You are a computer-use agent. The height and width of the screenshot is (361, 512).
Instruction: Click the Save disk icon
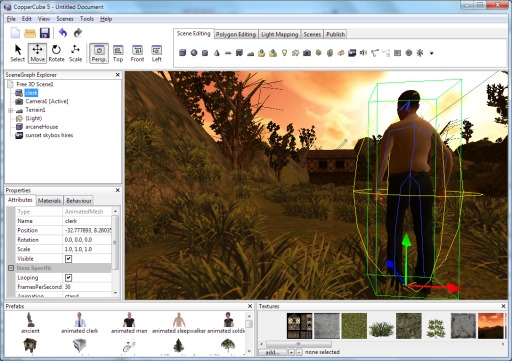(45, 33)
